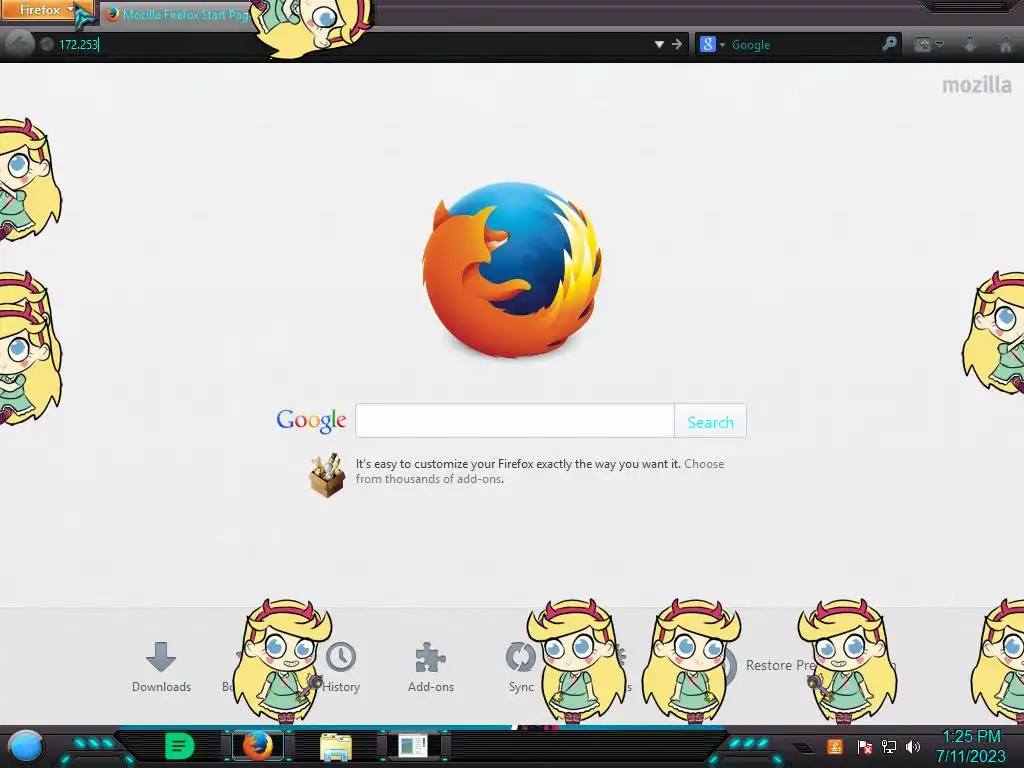Click the magnifier search icon in toolbar
The width and height of the screenshot is (1024, 768).
[889, 44]
